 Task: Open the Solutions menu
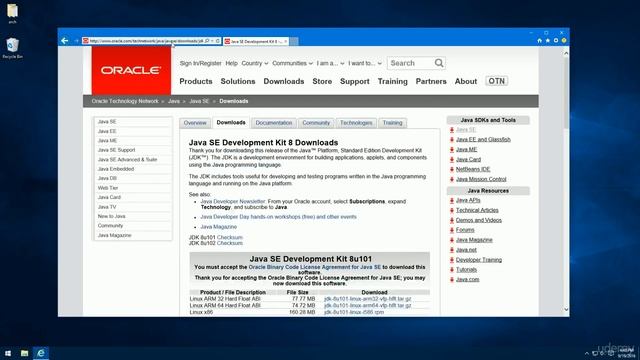tap(238, 81)
